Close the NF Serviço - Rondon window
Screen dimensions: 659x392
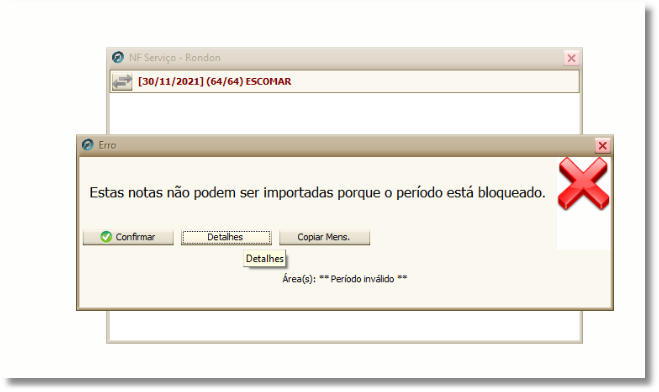[571, 58]
